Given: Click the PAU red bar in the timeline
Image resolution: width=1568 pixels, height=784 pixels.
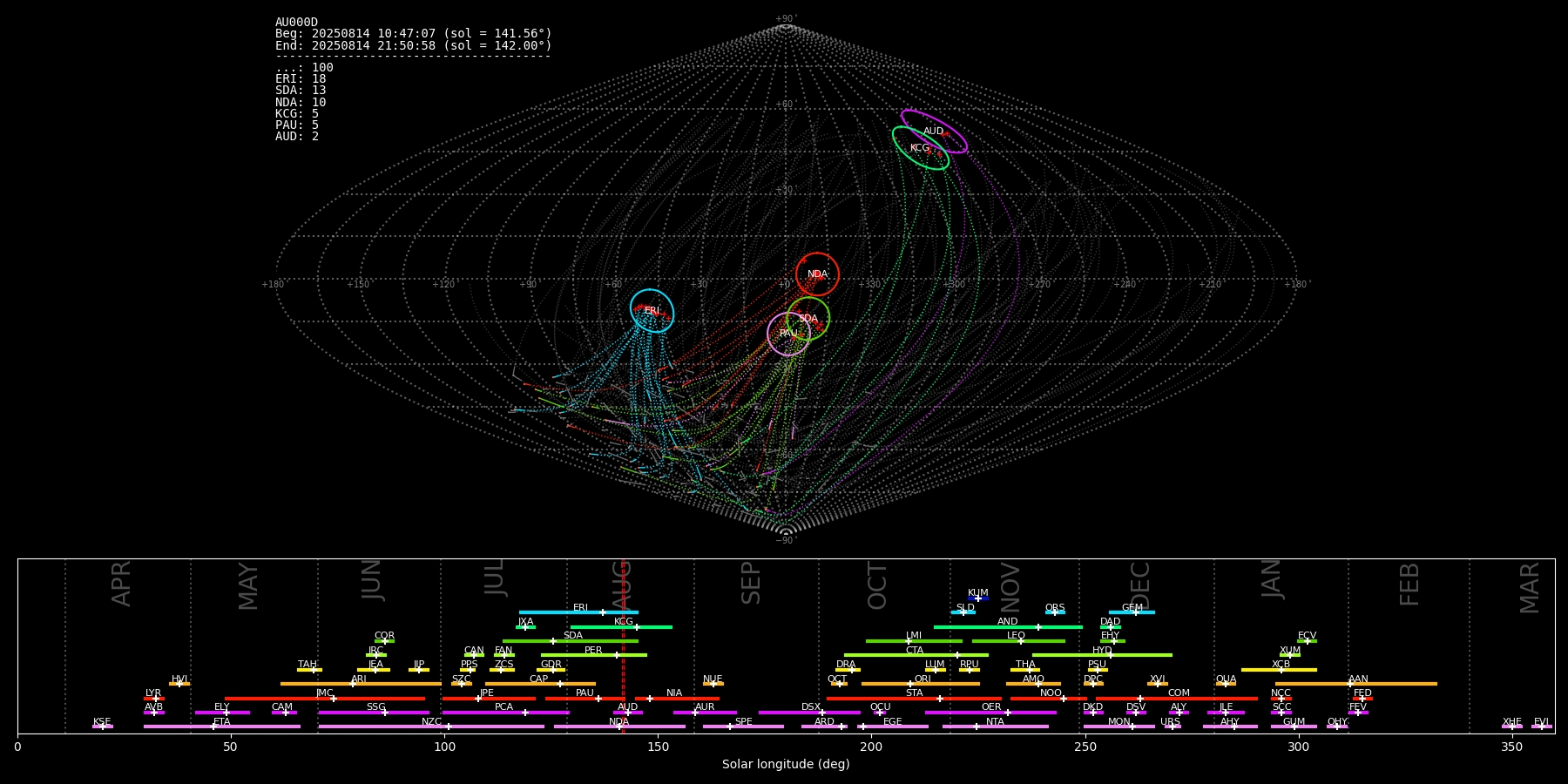Looking at the screenshot, I should pos(584,698).
